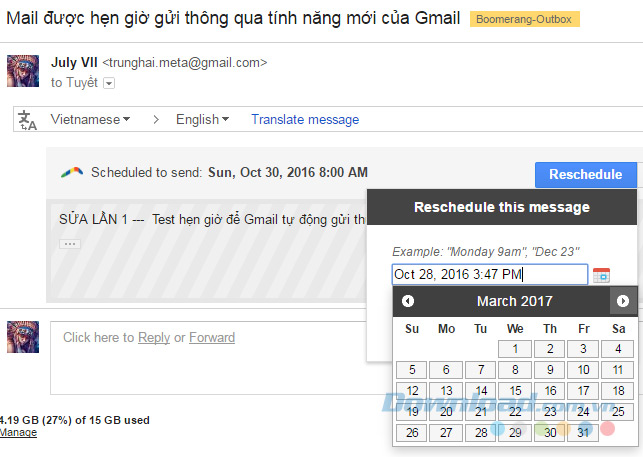
Task: Select March 29 in calendar
Action: (515, 433)
